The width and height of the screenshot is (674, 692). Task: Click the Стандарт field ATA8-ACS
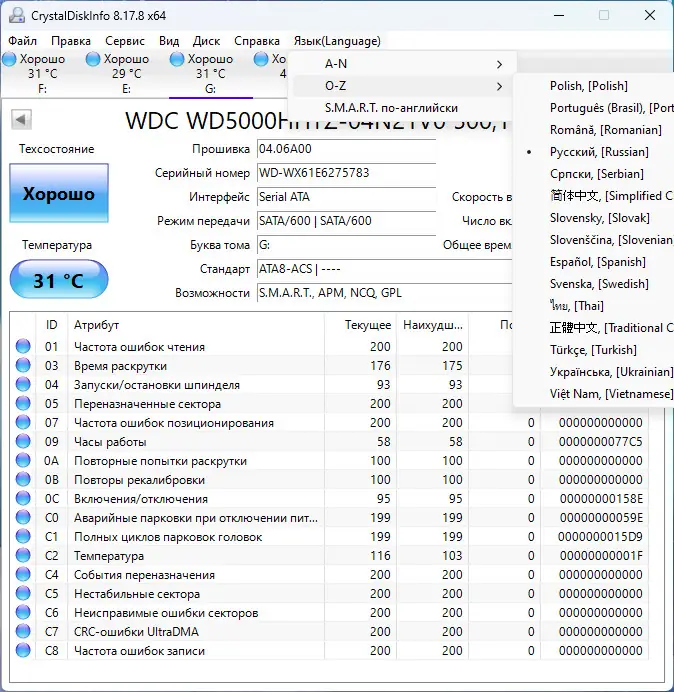[x=384, y=269]
